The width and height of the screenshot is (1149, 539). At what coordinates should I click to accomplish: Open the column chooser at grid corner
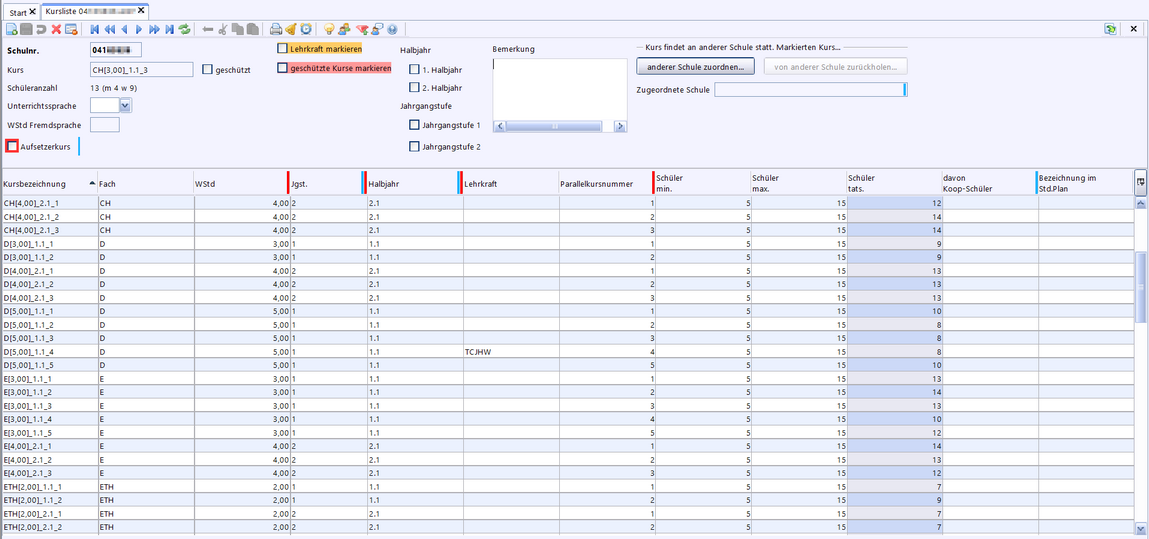pos(1140,182)
